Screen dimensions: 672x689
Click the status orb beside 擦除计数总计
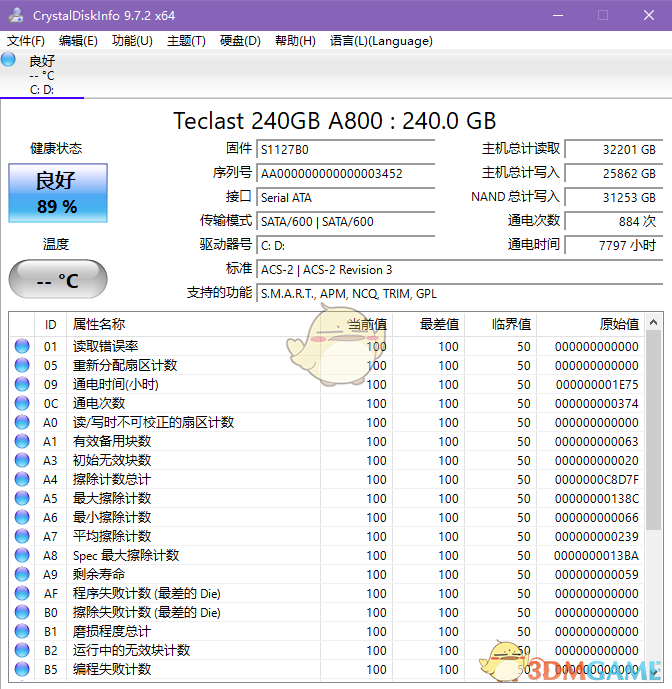click(x=22, y=479)
